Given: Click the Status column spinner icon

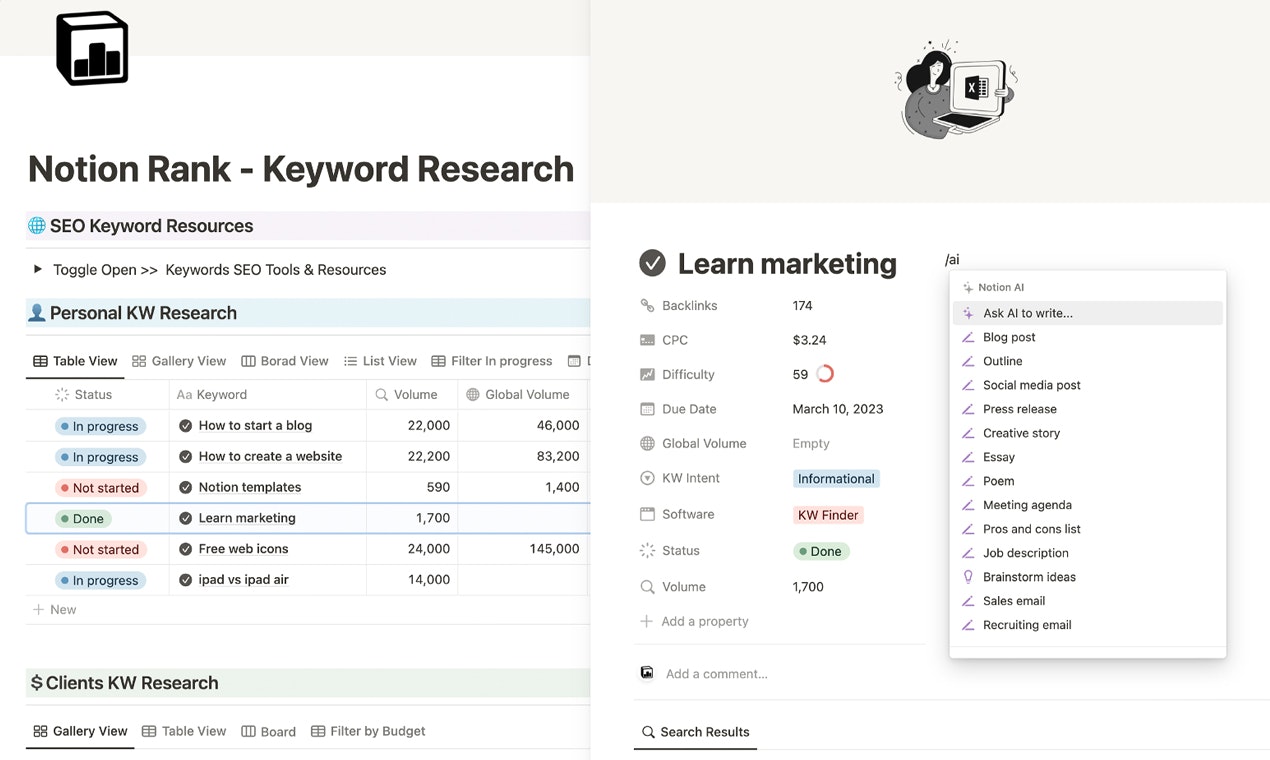Looking at the screenshot, I should coord(62,395).
